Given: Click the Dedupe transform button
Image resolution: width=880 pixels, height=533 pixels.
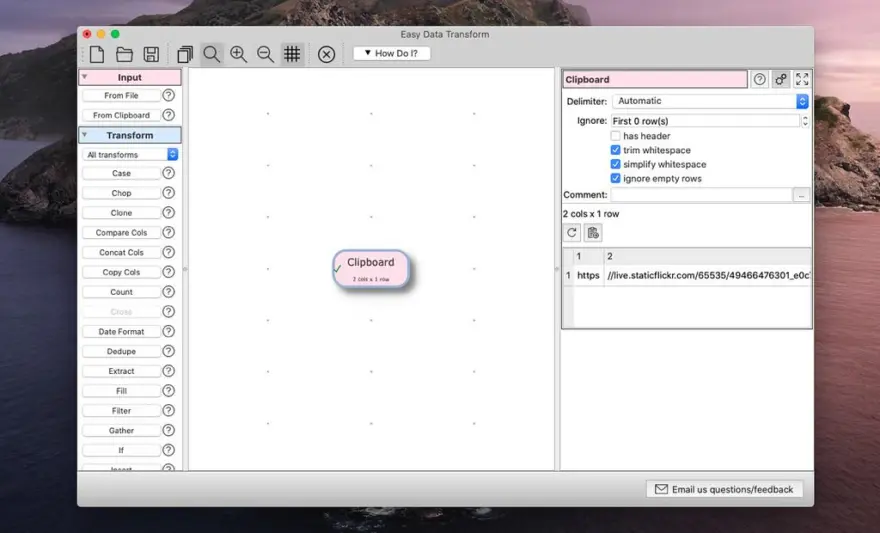Looking at the screenshot, I should click(121, 351).
